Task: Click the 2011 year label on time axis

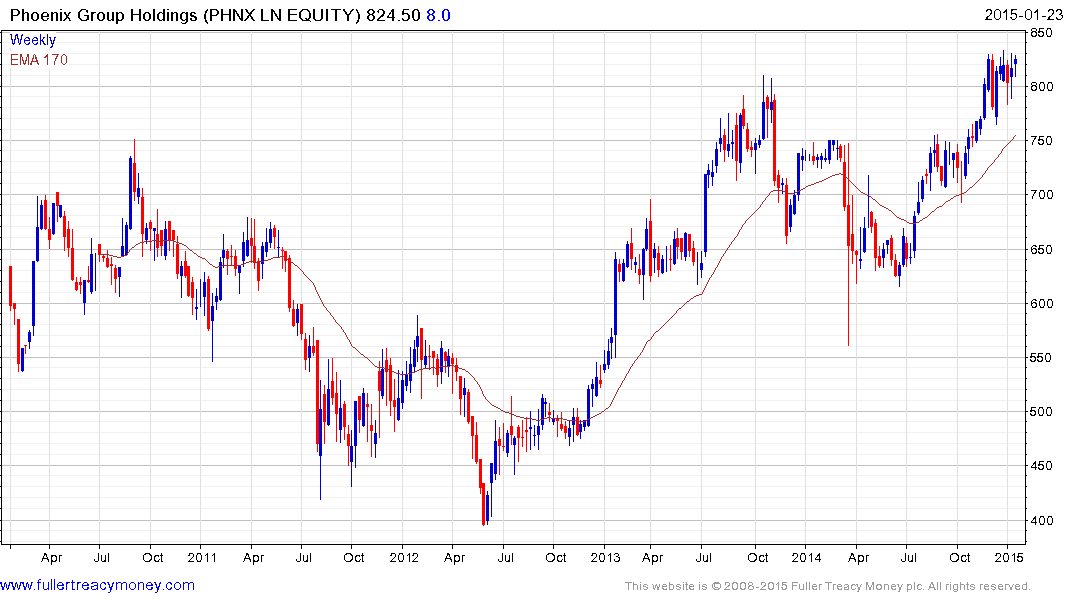Action: point(202,557)
